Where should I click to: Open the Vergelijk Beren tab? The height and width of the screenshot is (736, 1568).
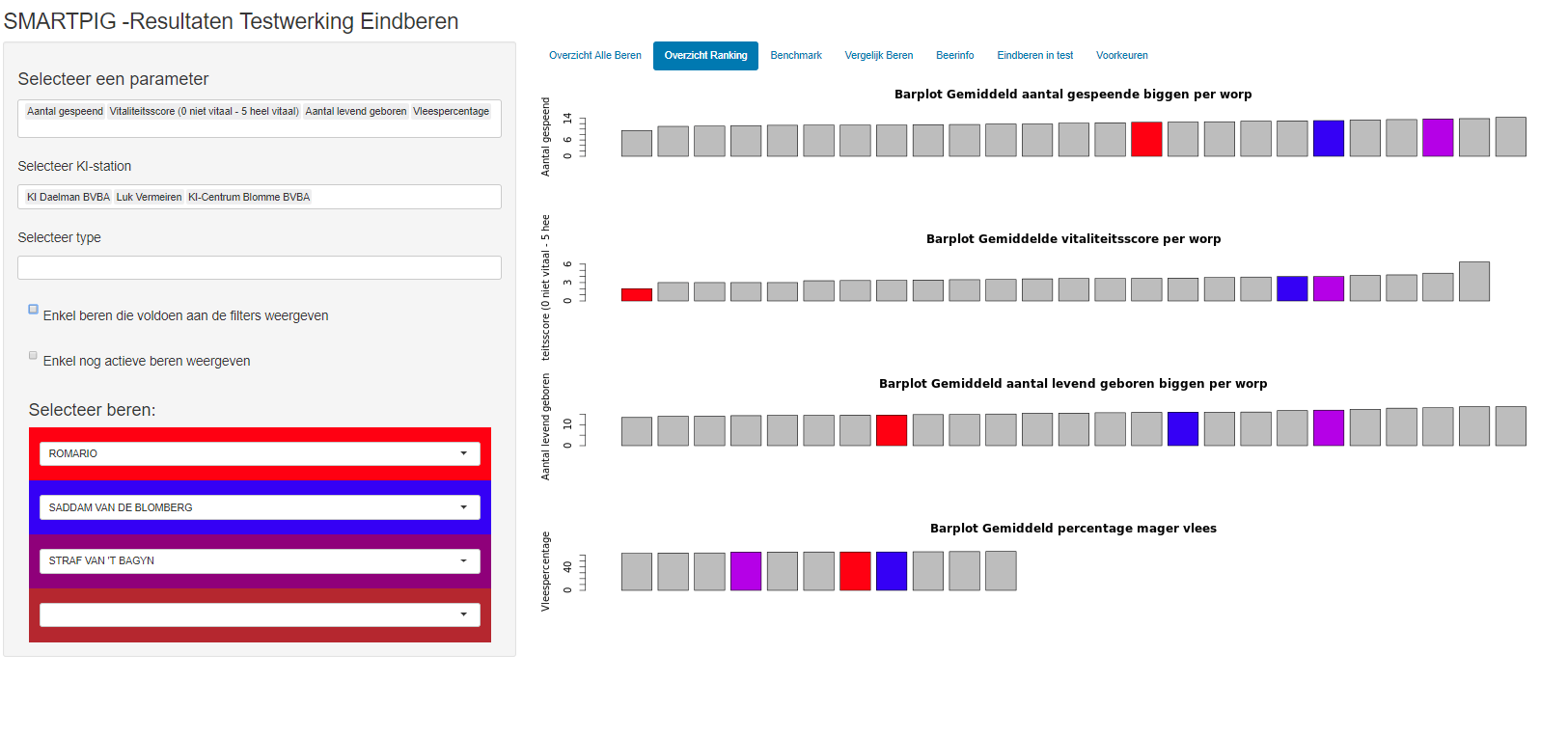878,56
